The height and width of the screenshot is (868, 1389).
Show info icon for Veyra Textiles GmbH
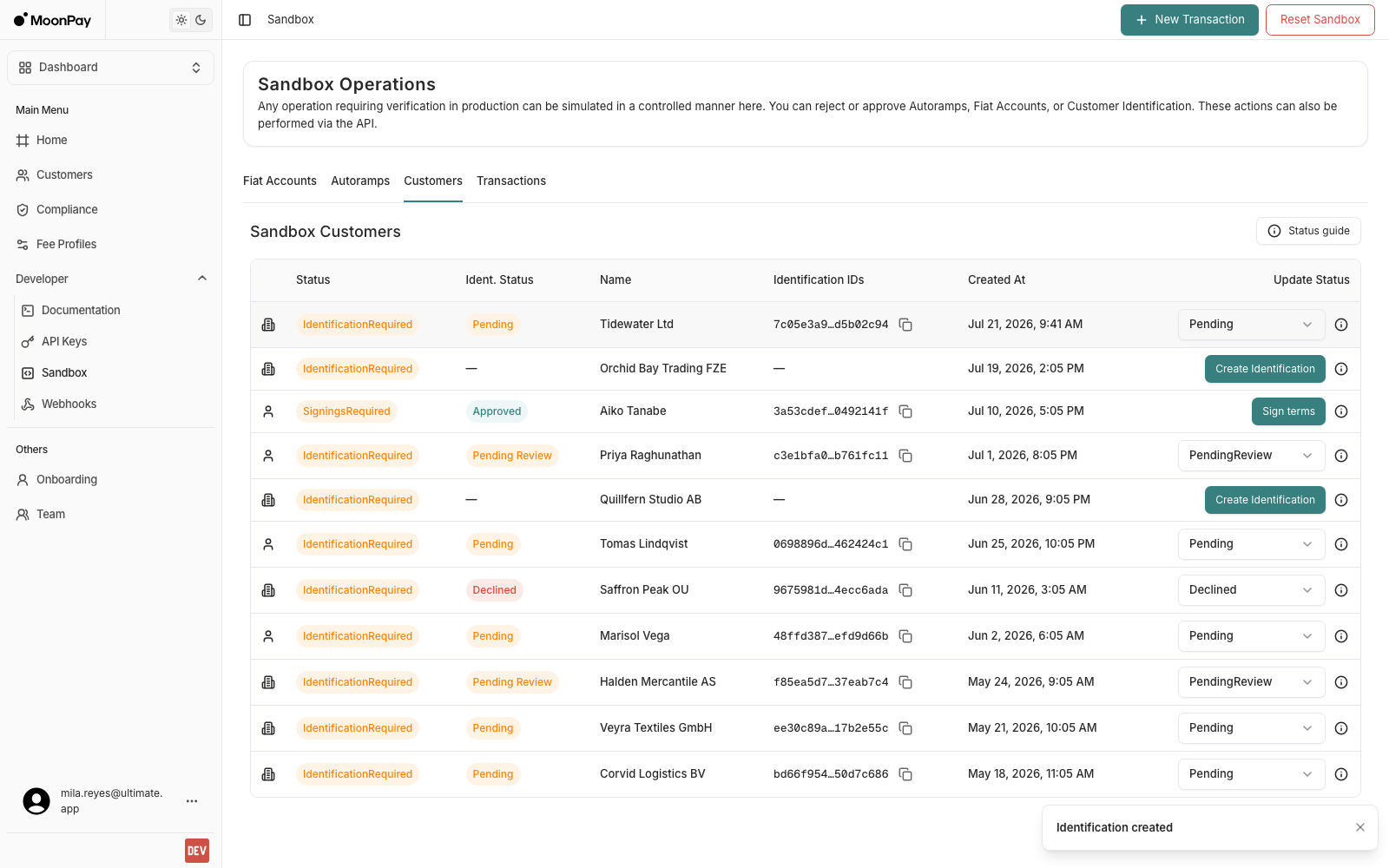pos(1341,728)
